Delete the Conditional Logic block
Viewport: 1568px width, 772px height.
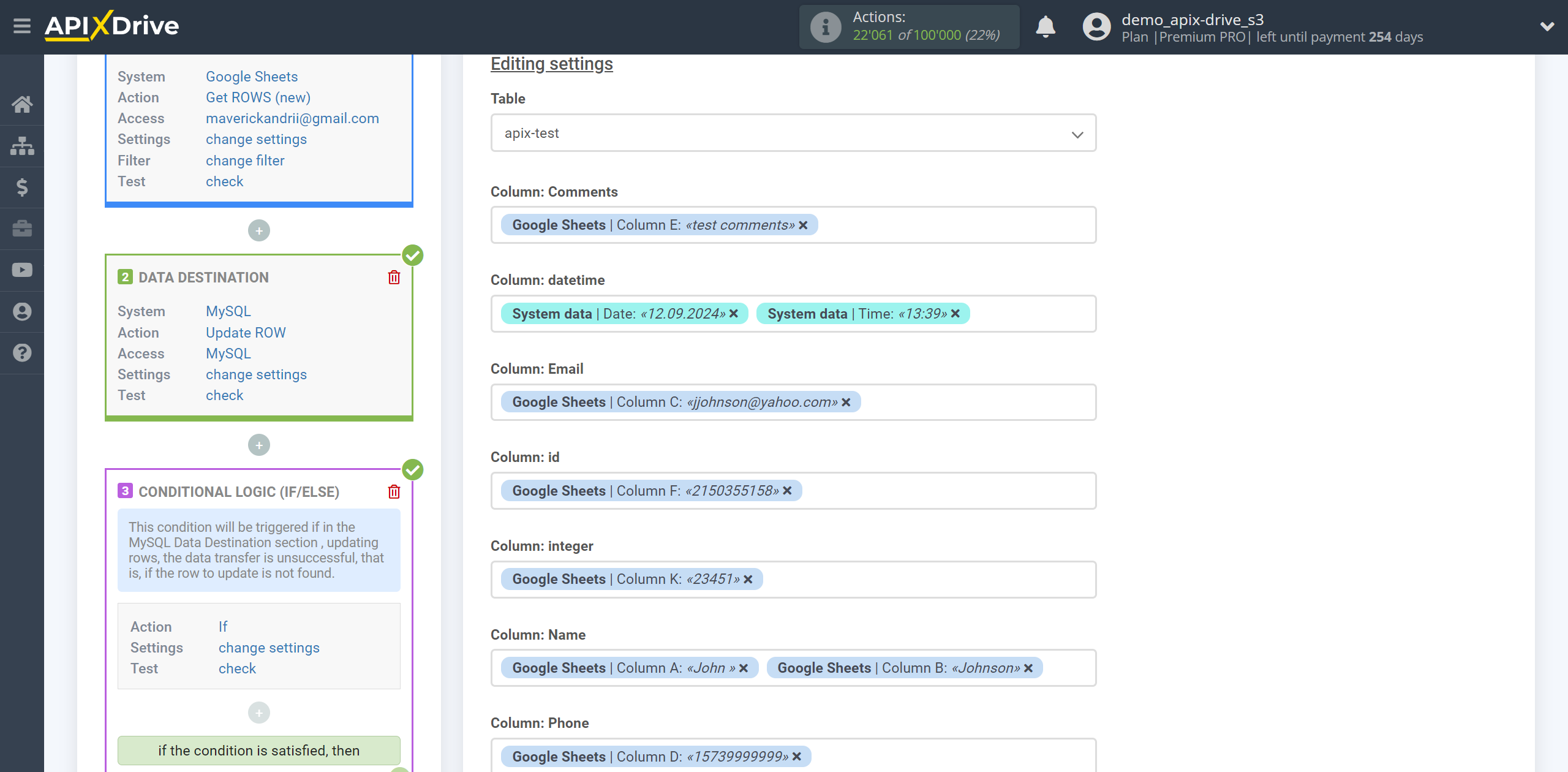[394, 492]
